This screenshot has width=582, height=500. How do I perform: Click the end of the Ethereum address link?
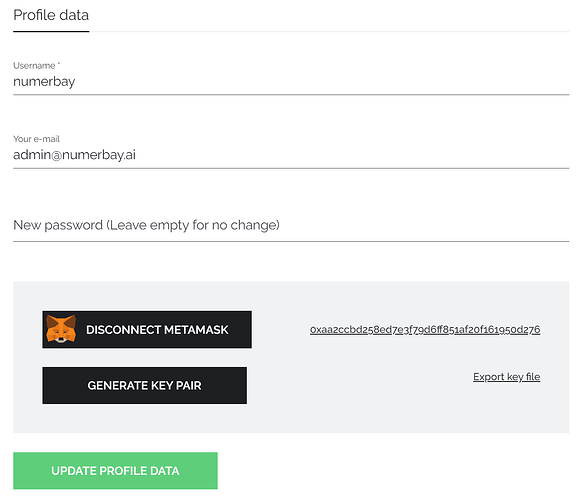[x=534, y=330]
